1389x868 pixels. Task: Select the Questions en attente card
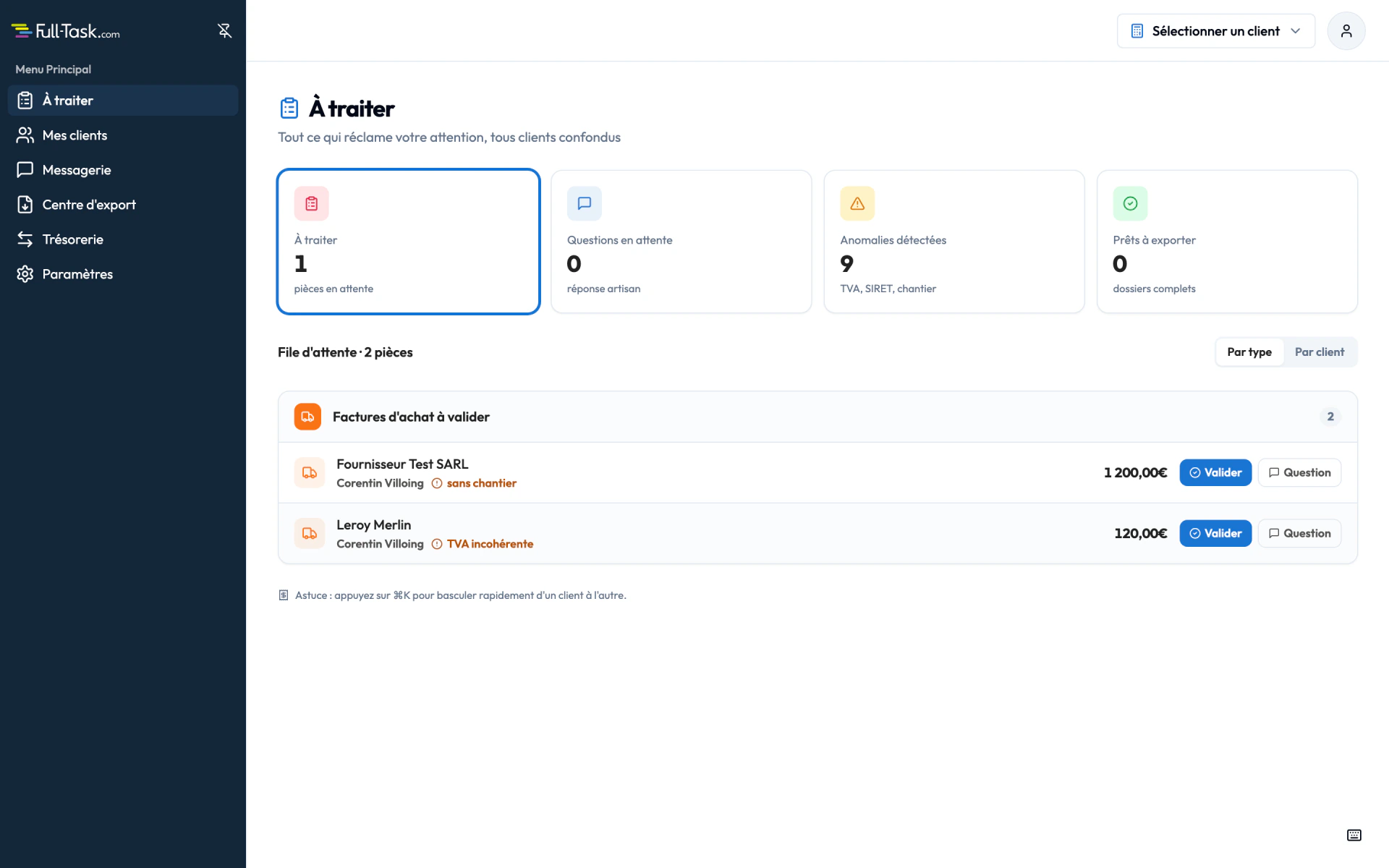[681, 242]
